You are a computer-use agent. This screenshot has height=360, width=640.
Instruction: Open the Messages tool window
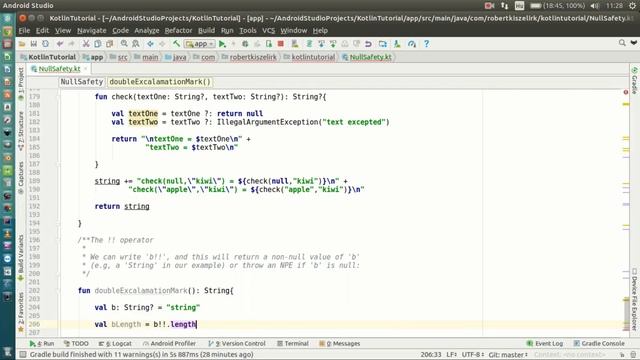pyautogui.click(x=340, y=344)
